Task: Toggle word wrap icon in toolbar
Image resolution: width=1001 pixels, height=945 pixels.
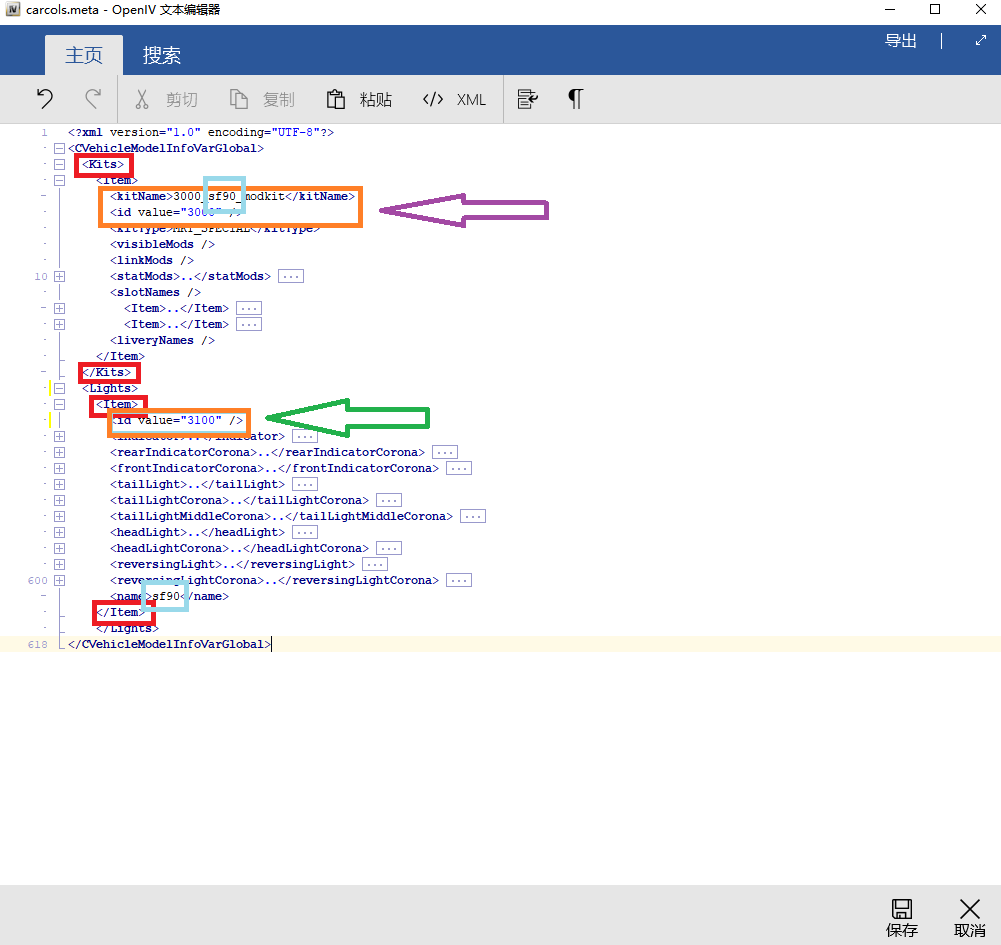Action: click(527, 99)
